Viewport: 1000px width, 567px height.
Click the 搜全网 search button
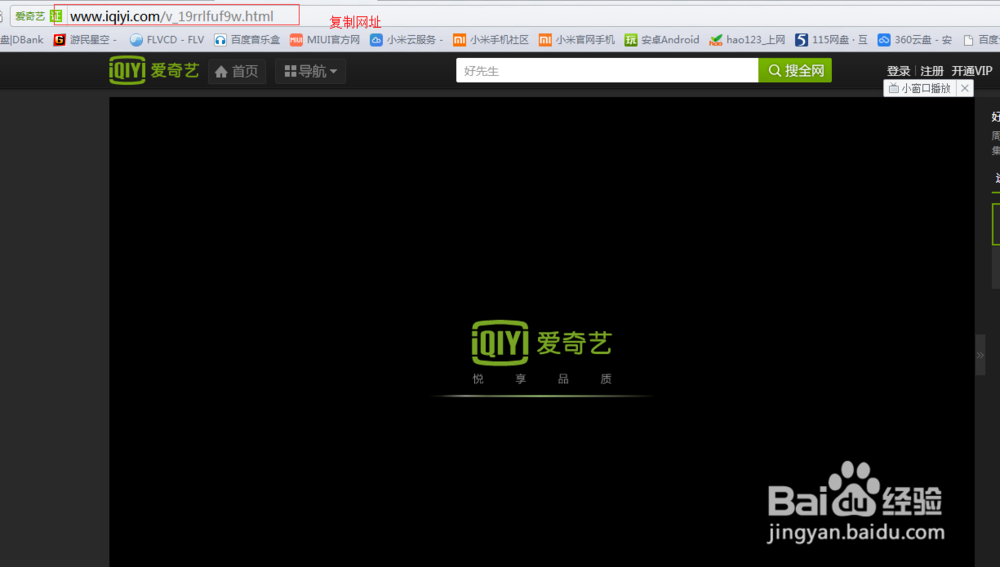[x=795, y=71]
